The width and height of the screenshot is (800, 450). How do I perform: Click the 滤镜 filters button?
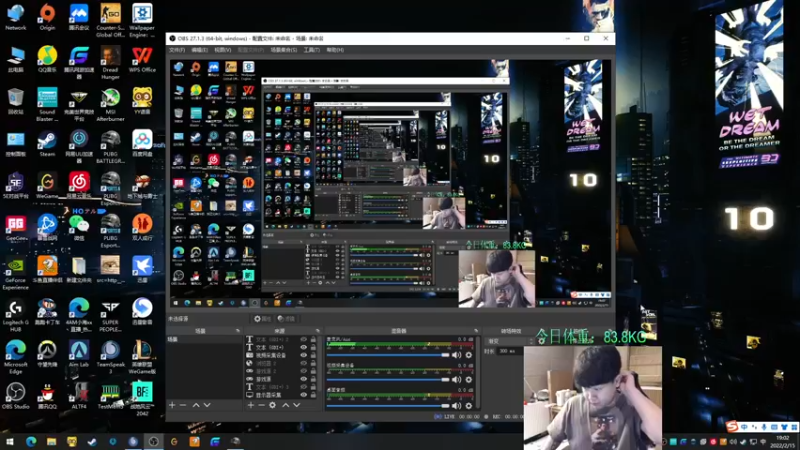point(286,319)
